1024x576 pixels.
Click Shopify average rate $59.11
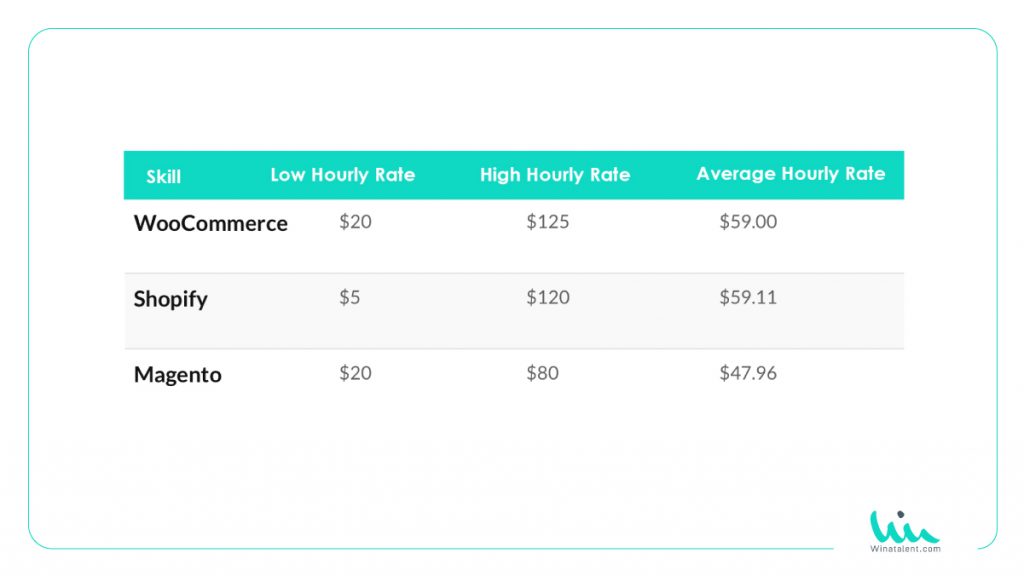click(x=748, y=297)
